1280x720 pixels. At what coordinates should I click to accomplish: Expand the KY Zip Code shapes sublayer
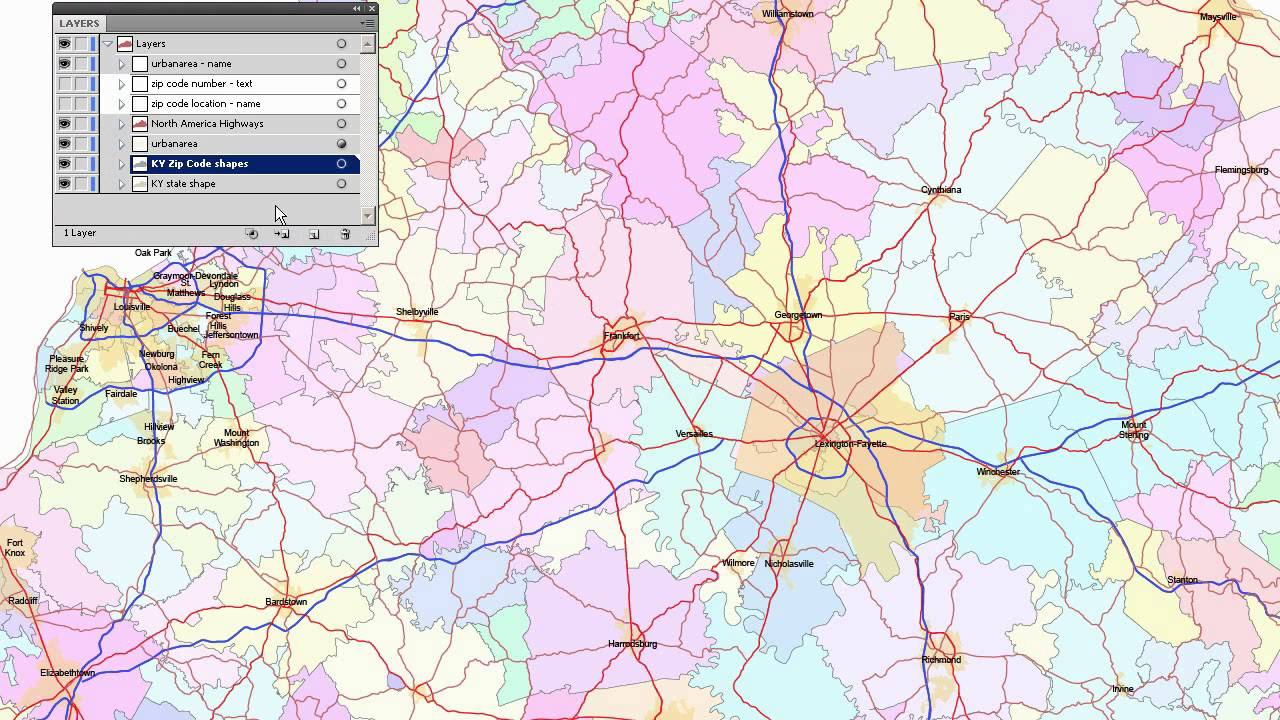tap(122, 164)
